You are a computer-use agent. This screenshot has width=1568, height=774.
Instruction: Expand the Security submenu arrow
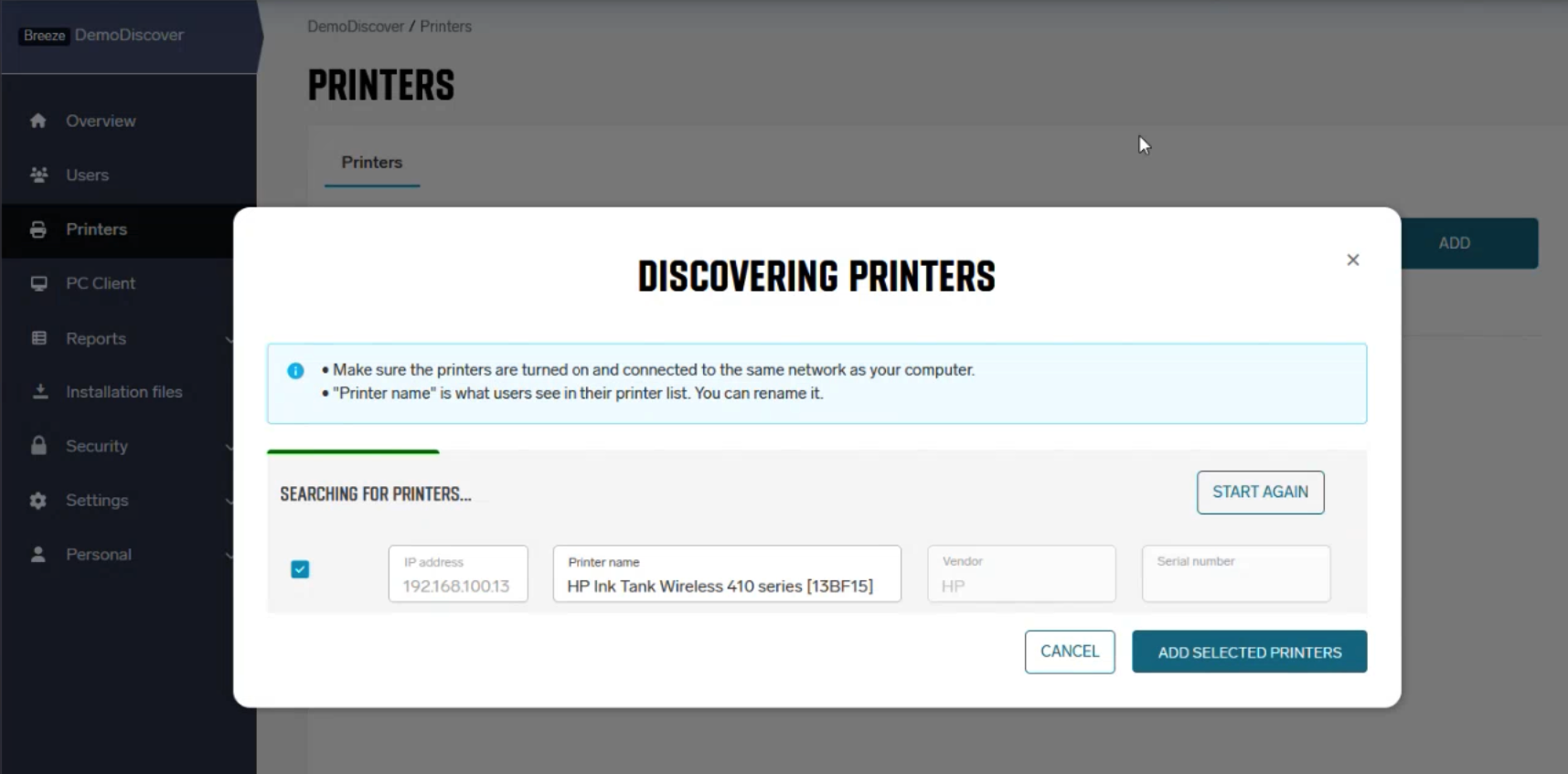click(x=229, y=447)
